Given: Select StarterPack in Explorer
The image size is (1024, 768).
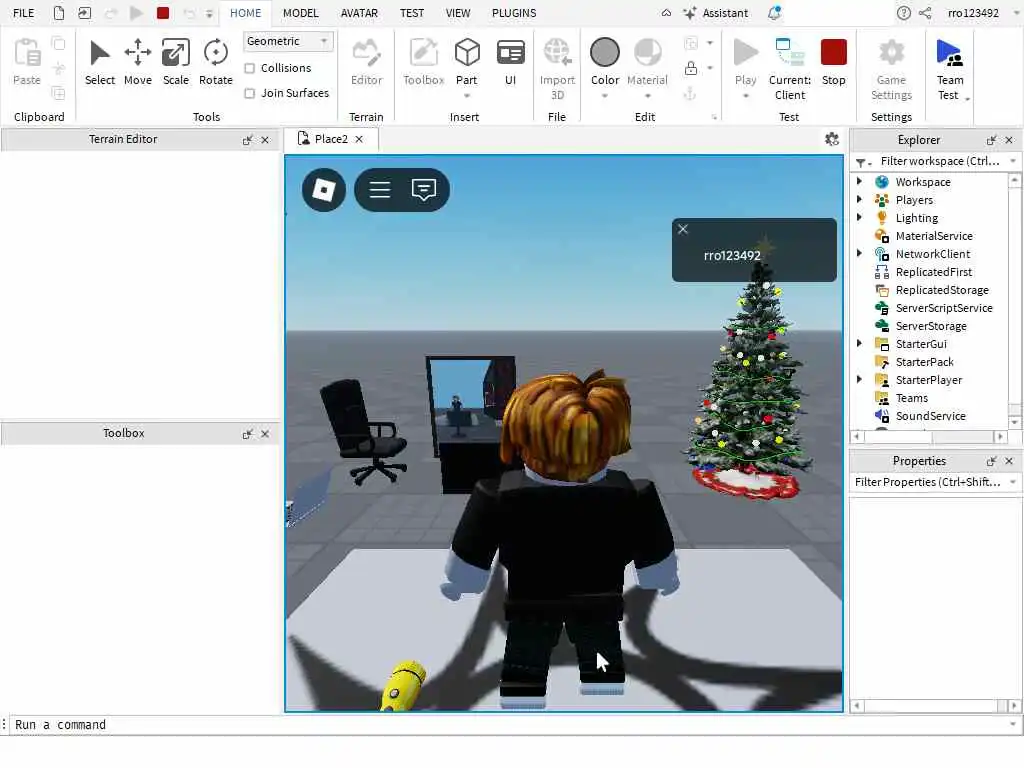Looking at the screenshot, I should point(924,362).
